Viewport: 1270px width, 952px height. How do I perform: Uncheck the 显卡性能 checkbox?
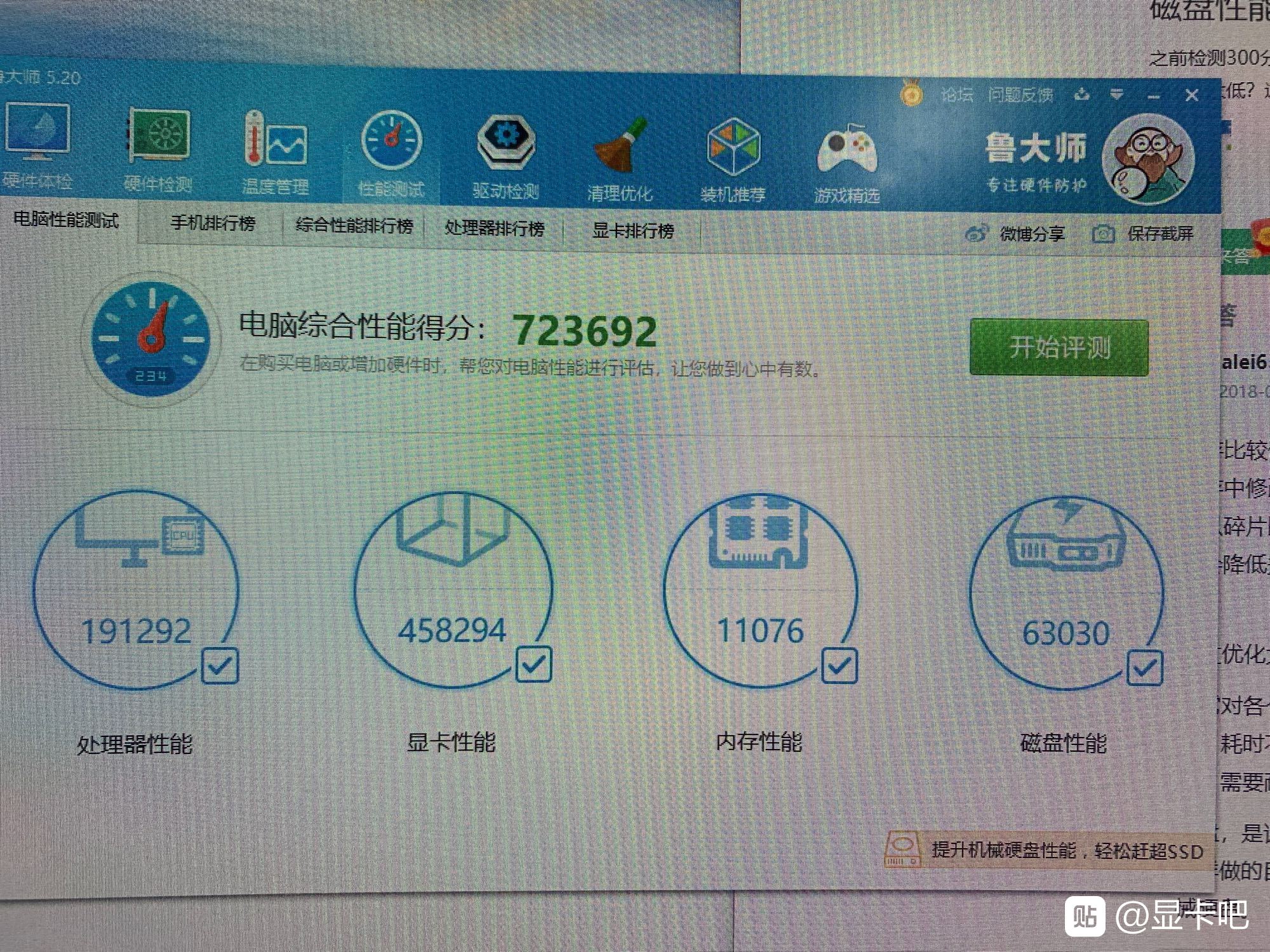[533, 664]
